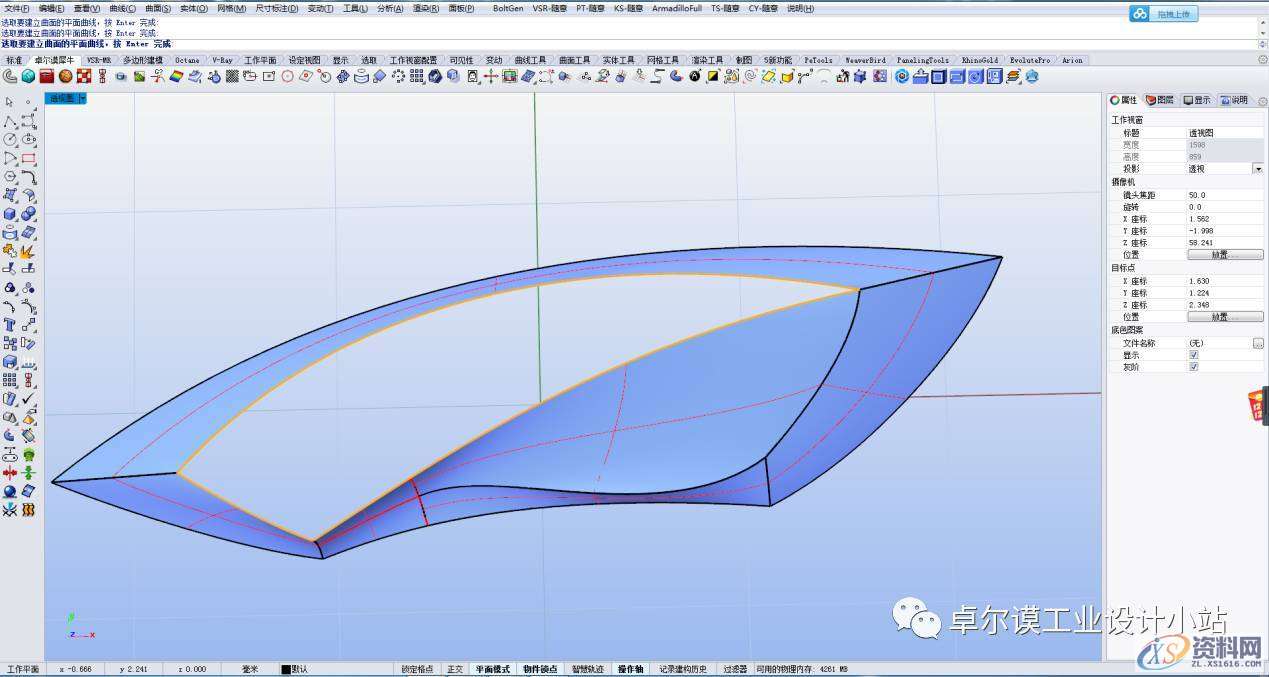1269x677 pixels.
Task: Open the viewport title dropdown arrow
Action: 81,98
